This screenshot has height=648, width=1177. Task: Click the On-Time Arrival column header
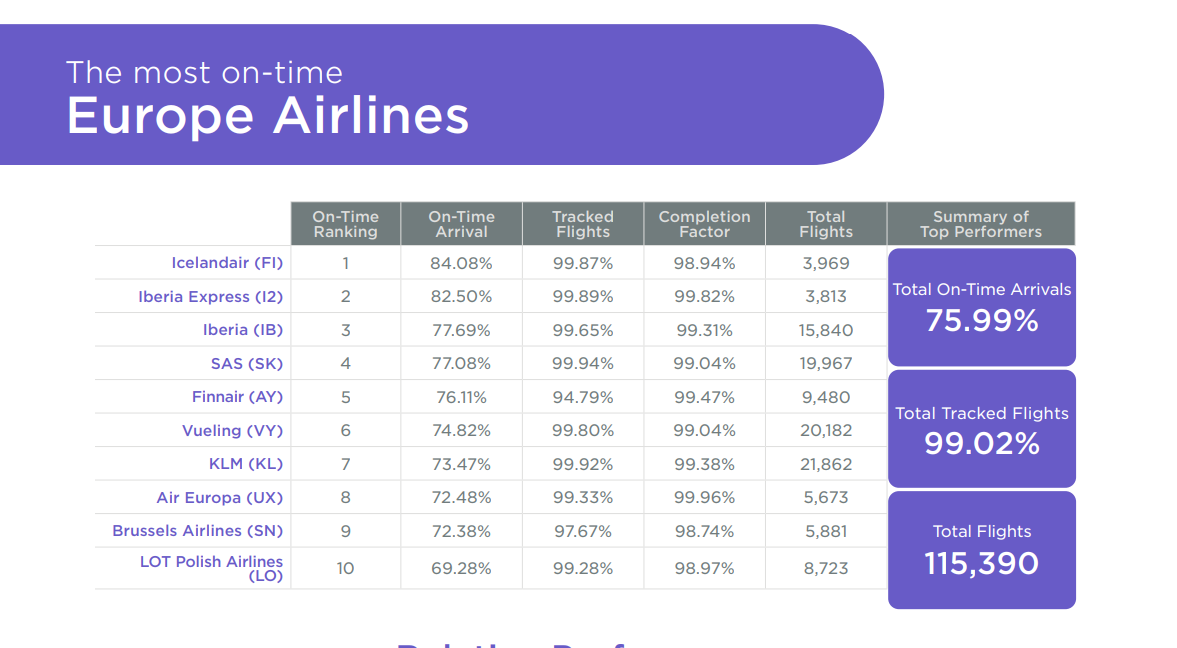pos(461,224)
